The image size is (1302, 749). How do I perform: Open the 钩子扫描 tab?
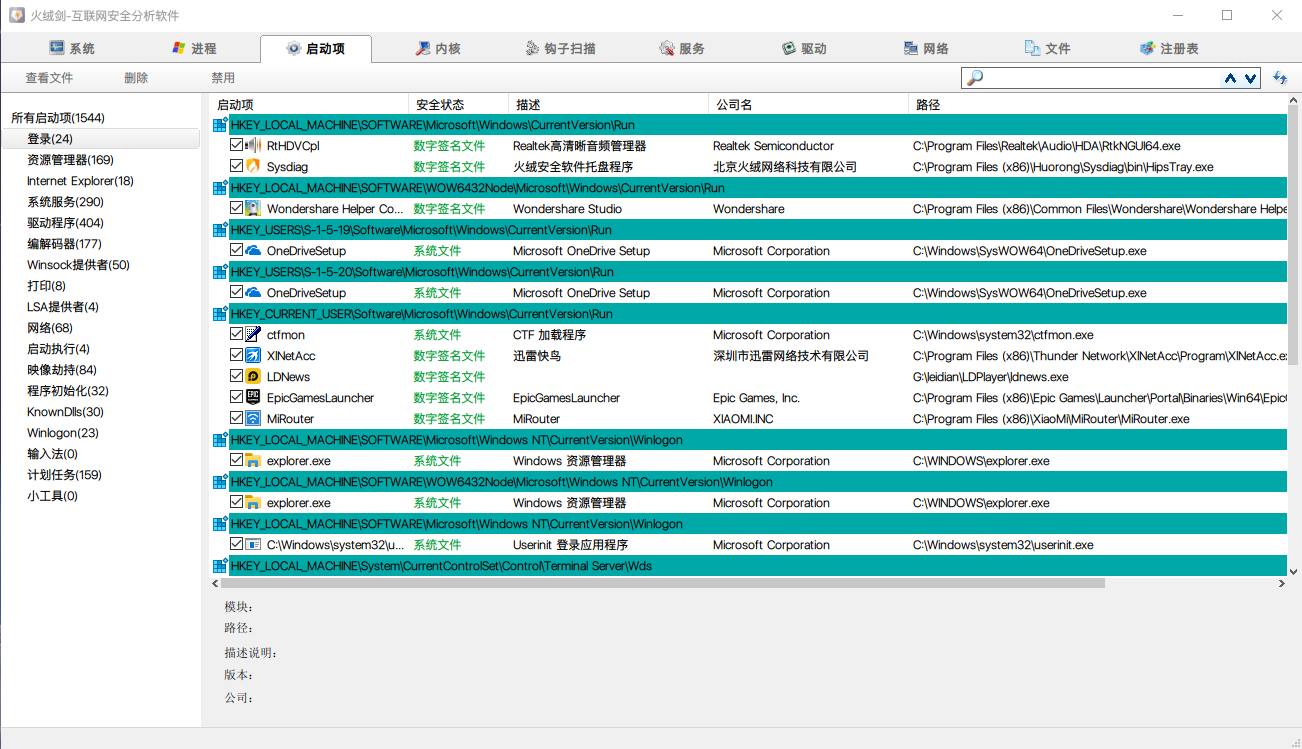coord(560,48)
